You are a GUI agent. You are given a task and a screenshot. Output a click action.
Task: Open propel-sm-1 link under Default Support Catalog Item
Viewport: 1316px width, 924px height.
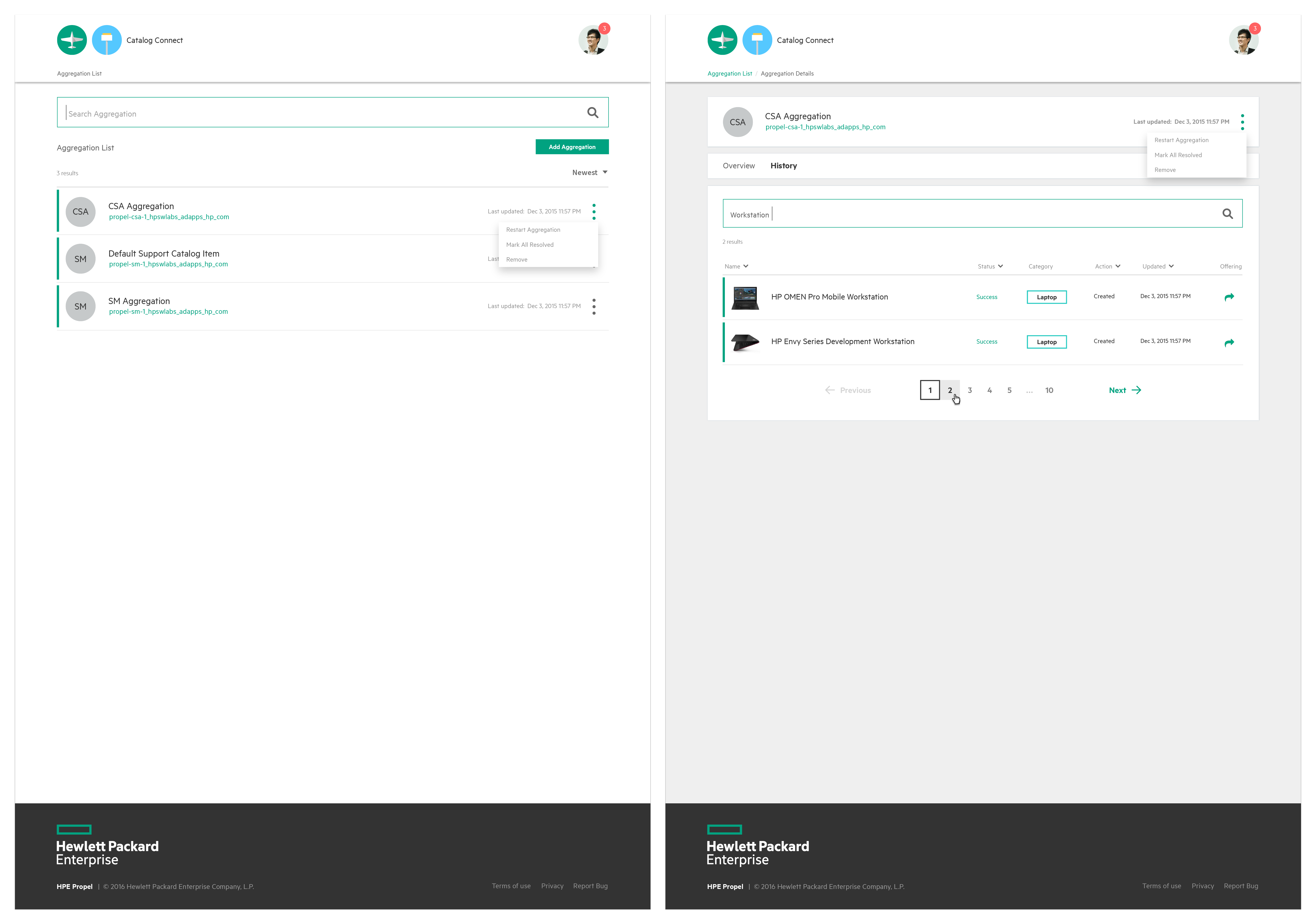coord(169,264)
